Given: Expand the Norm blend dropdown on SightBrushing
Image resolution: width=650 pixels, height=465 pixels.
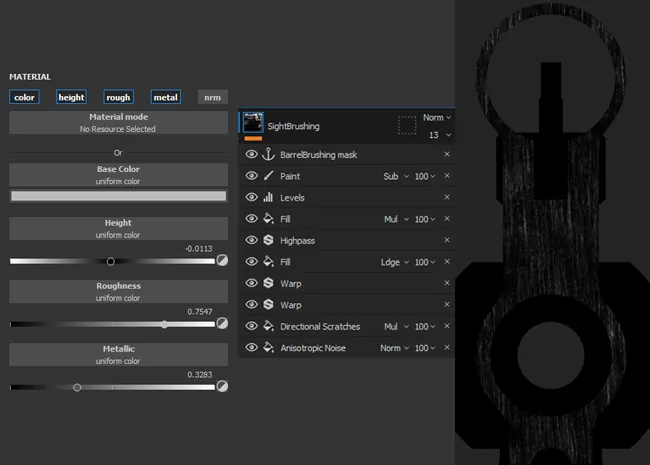Looking at the screenshot, I should [437, 118].
